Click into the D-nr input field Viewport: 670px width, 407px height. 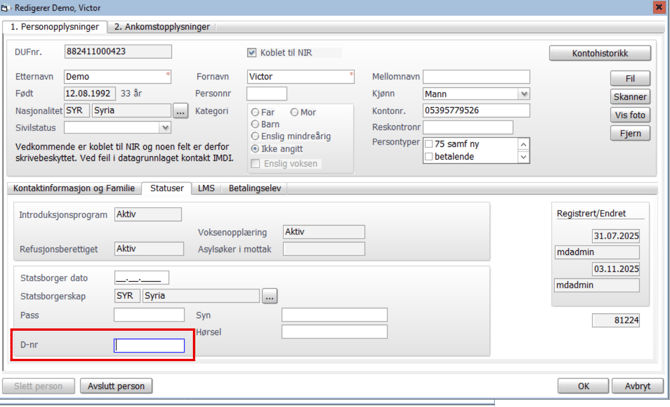click(x=149, y=346)
